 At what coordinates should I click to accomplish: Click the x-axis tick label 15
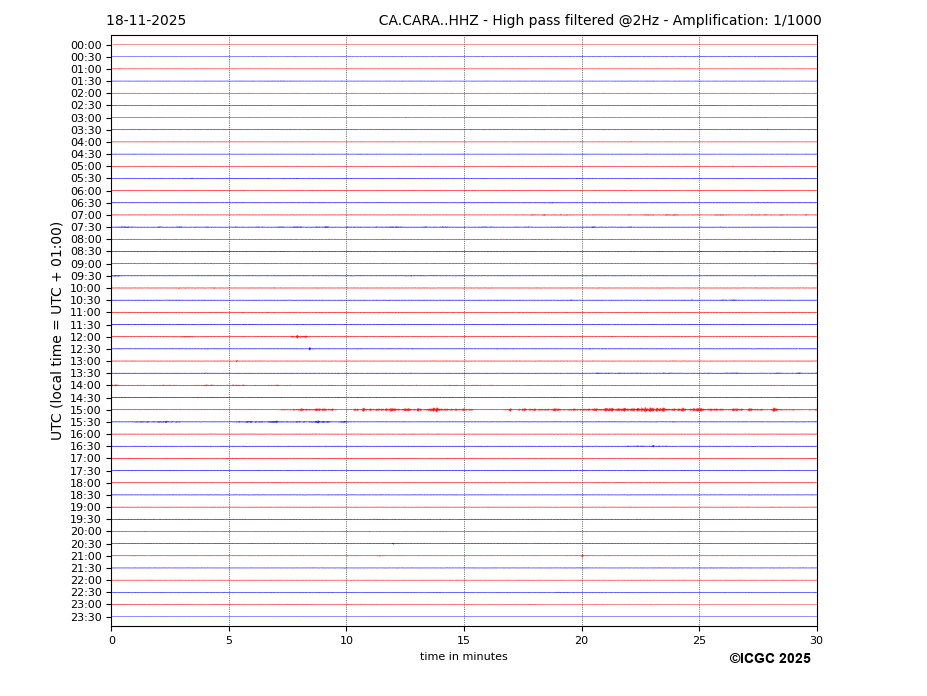point(464,640)
